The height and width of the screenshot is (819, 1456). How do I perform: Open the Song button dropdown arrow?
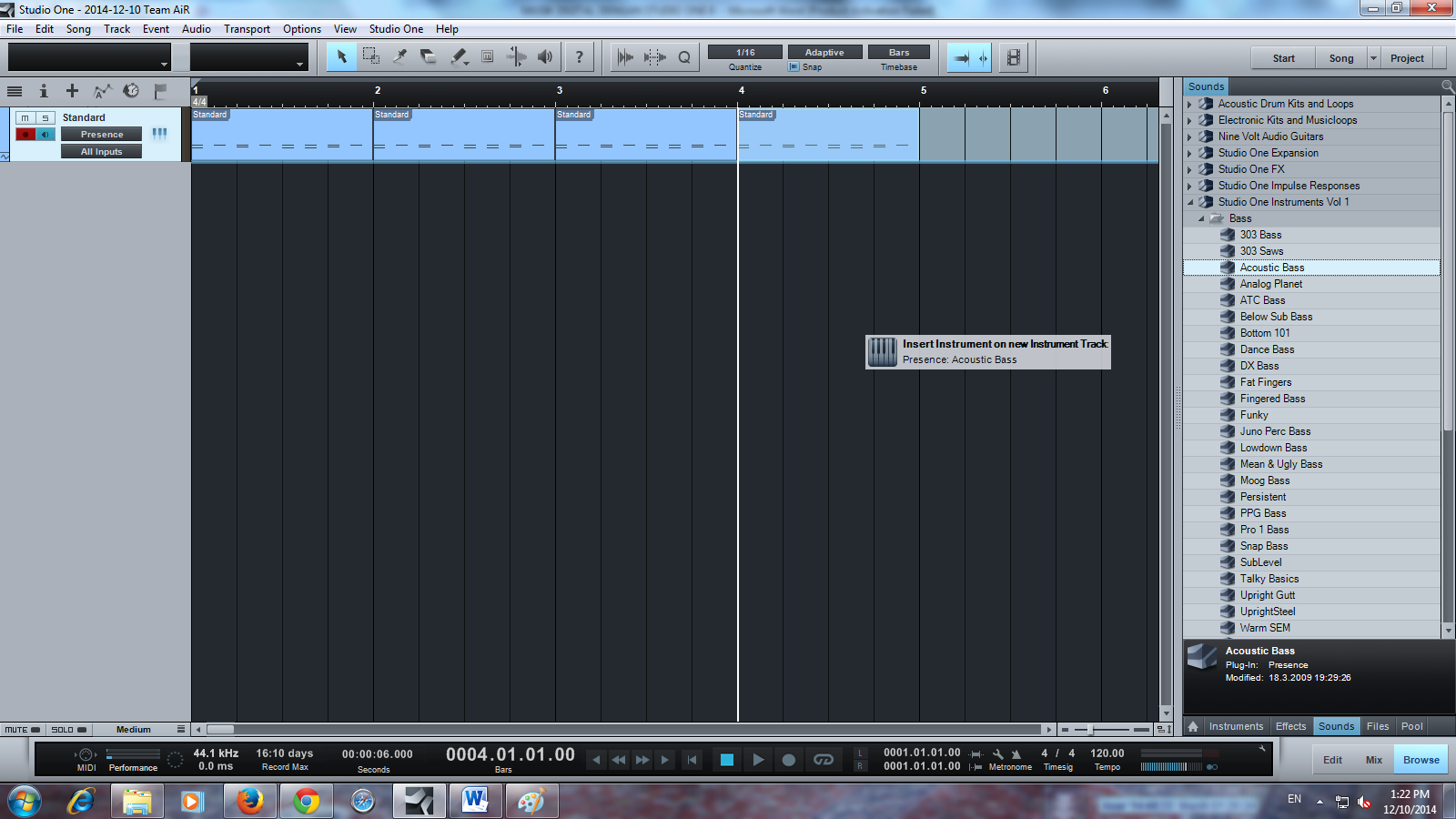click(x=1373, y=58)
